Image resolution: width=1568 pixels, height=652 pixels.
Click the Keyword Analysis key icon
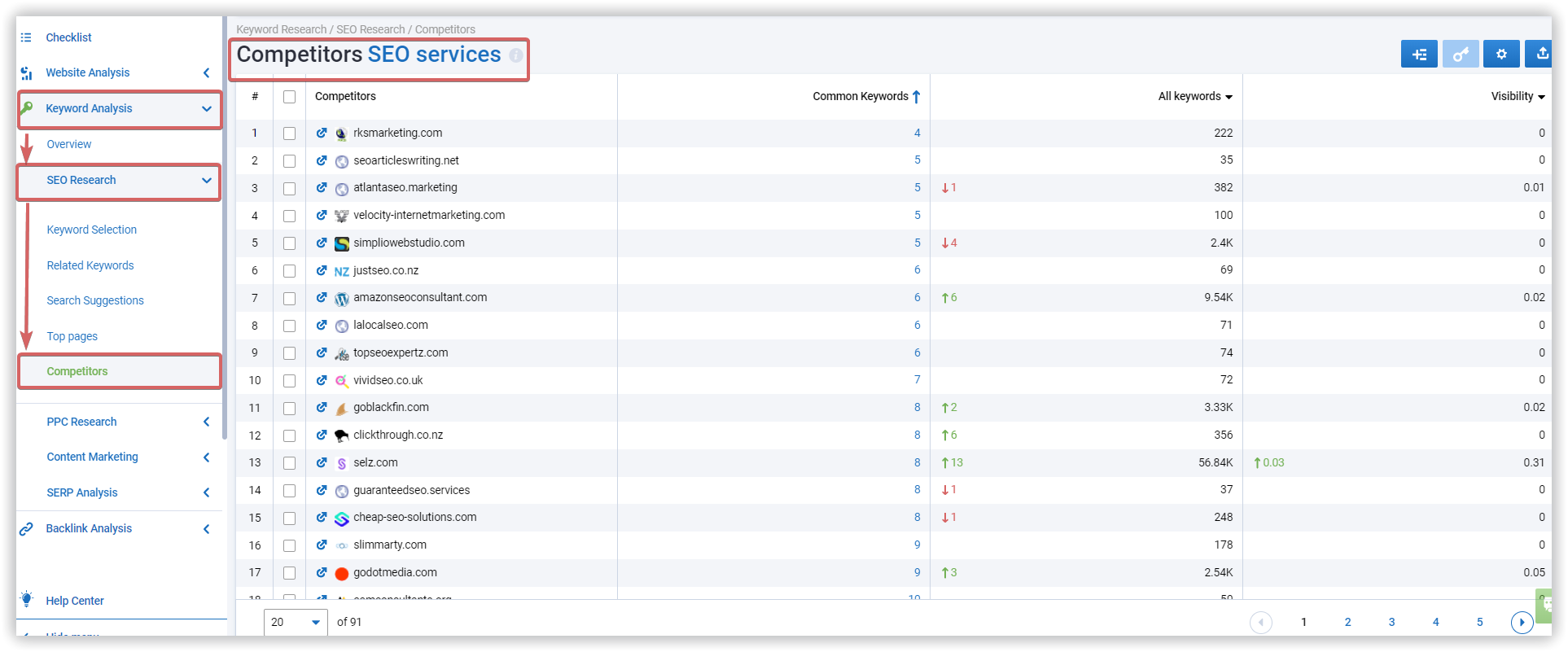tap(27, 108)
